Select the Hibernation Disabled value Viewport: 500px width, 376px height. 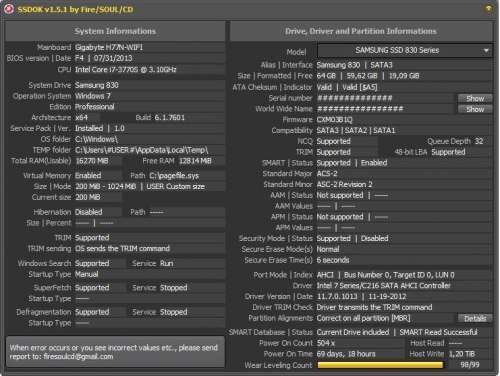(x=88, y=212)
